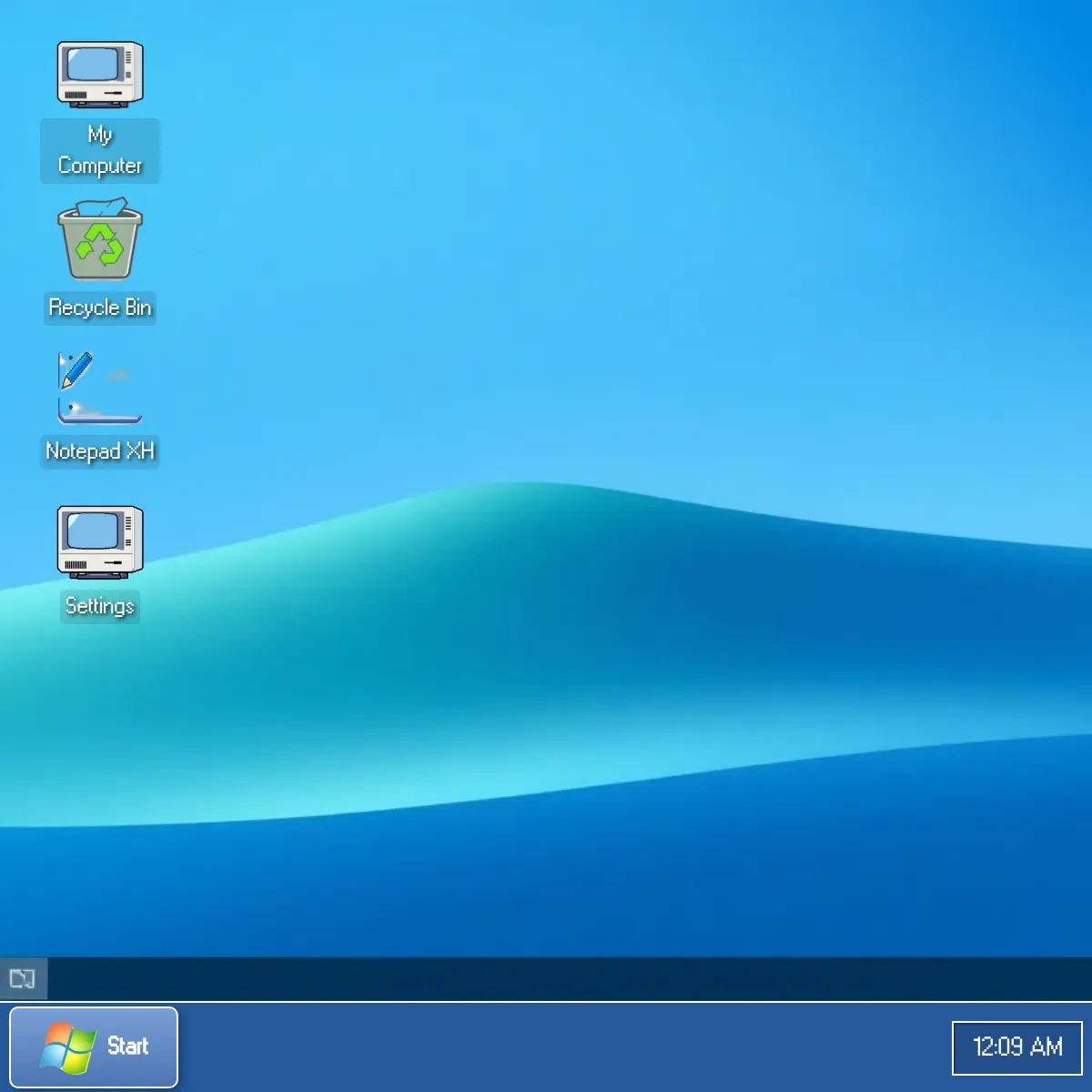Click the Notepad XH pencil icon
Viewport: 1092px width, 1092px height.
point(76,368)
